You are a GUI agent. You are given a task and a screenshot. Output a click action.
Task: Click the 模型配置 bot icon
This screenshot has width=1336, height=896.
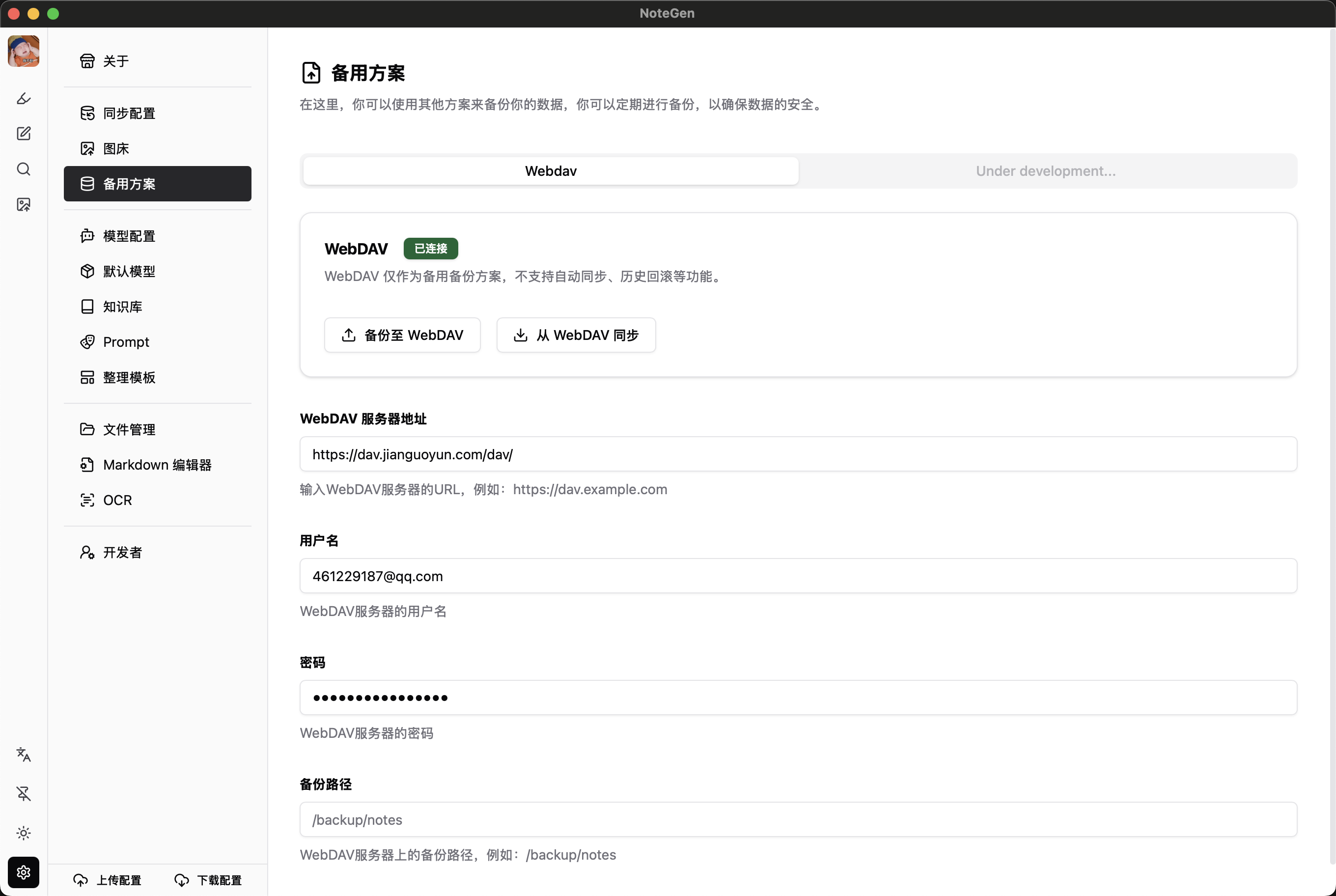coord(87,236)
